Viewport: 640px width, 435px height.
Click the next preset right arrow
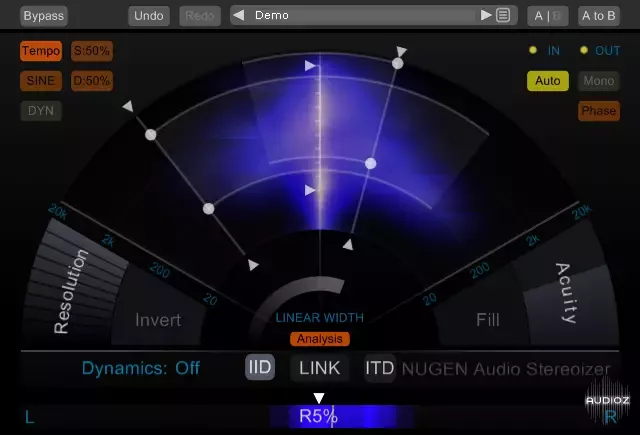click(486, 16)
